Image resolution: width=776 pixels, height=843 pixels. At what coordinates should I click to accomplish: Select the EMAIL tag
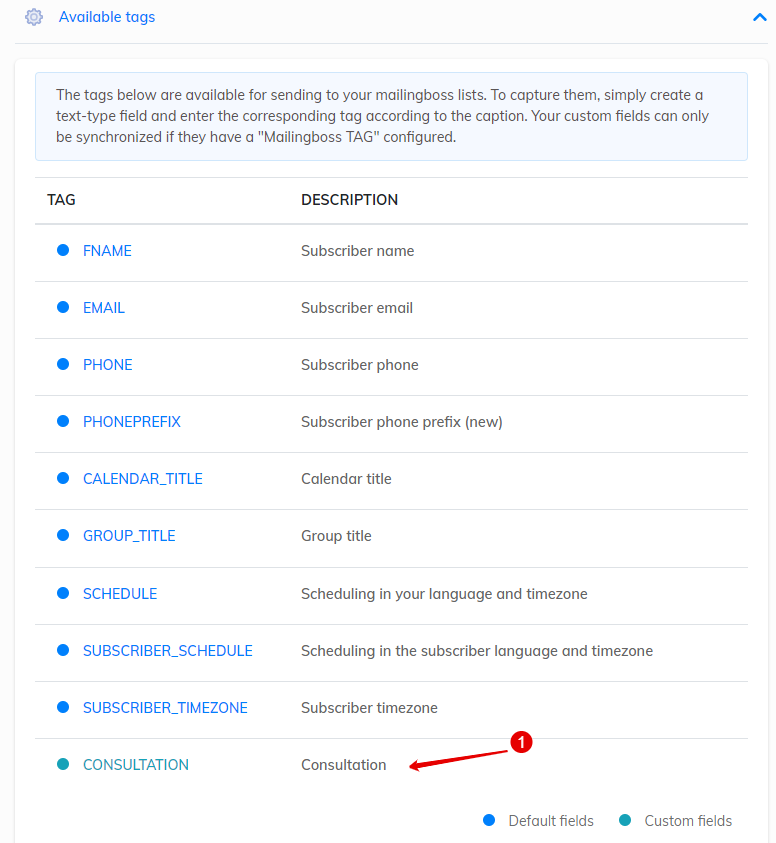104,308
